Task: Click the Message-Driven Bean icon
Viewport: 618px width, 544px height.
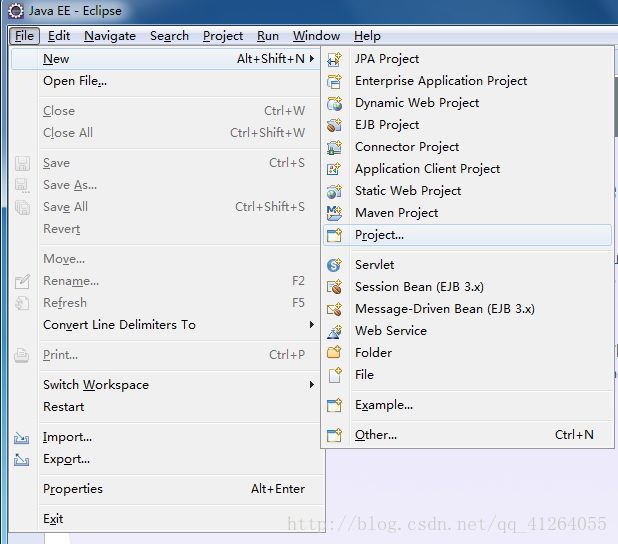Action: pyautogui.click(x=334, y=309)
